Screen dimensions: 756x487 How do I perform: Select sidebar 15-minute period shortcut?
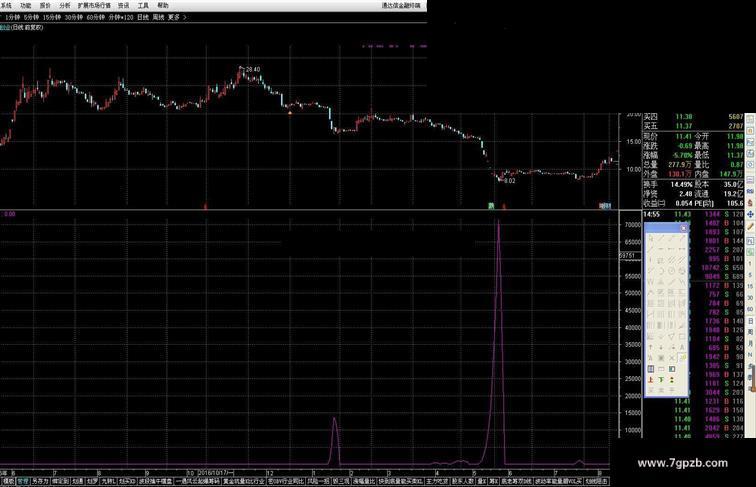(750, 286)
